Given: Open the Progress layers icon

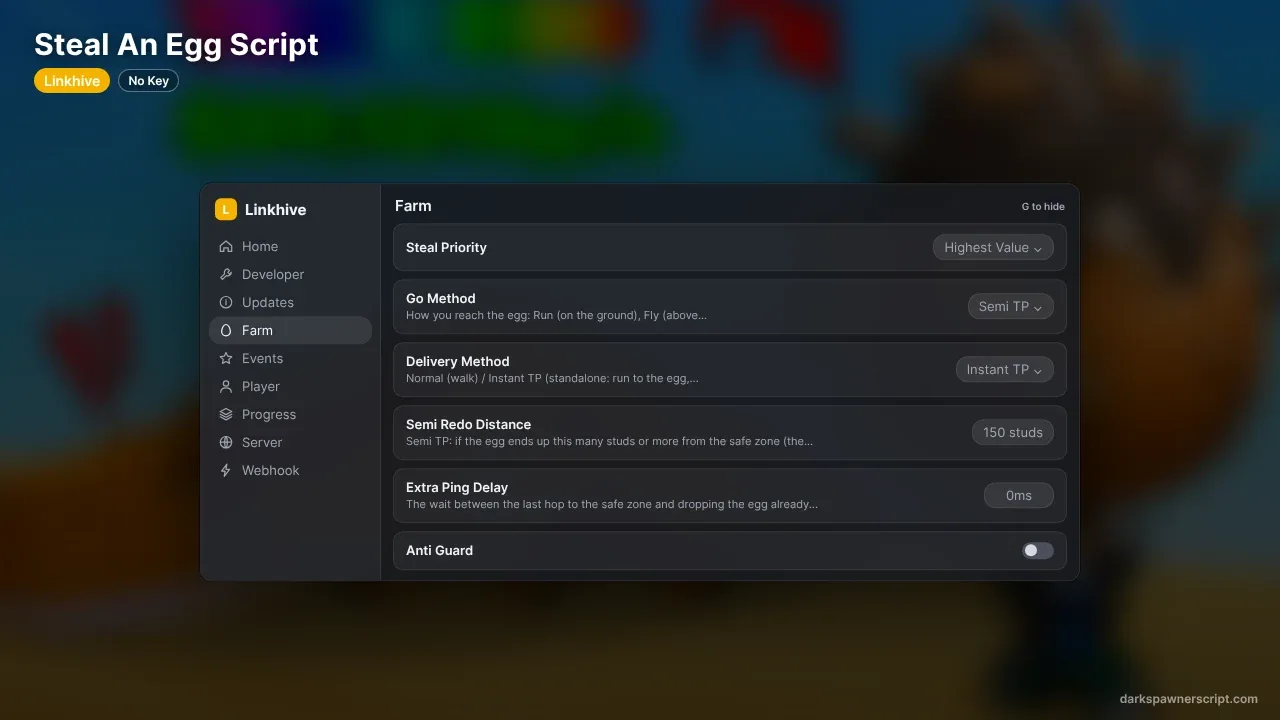Looking at the screenshot, I should click(225, 414).
